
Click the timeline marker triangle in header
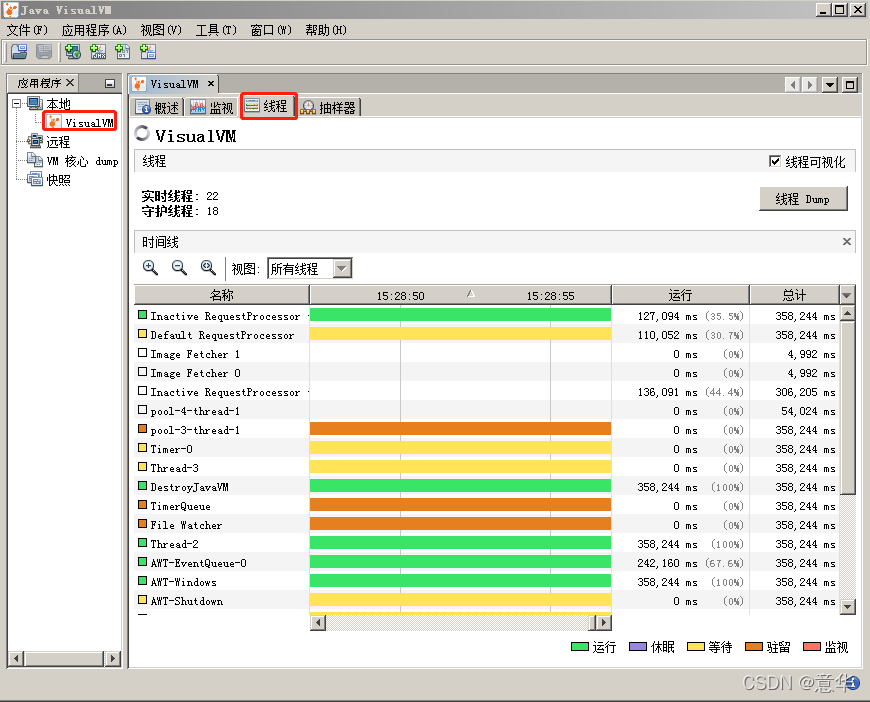[471, 293]
